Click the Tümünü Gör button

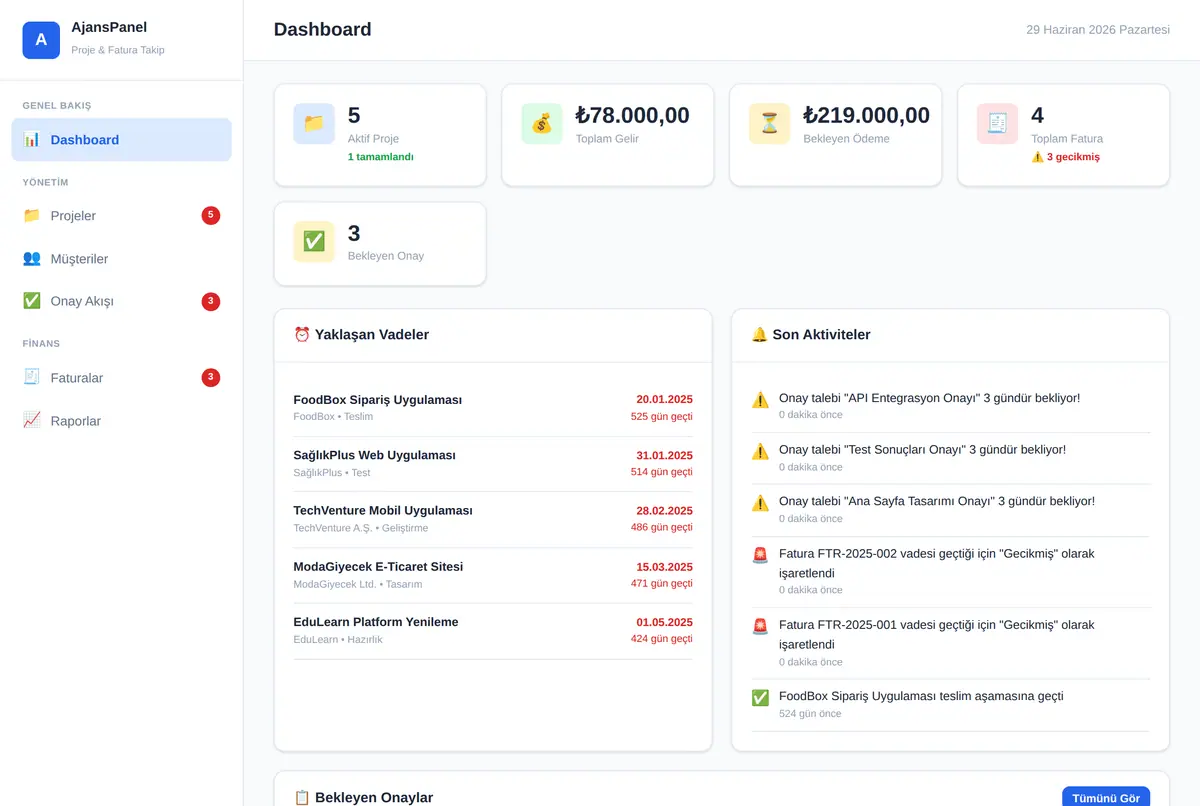coord(1106,797)
